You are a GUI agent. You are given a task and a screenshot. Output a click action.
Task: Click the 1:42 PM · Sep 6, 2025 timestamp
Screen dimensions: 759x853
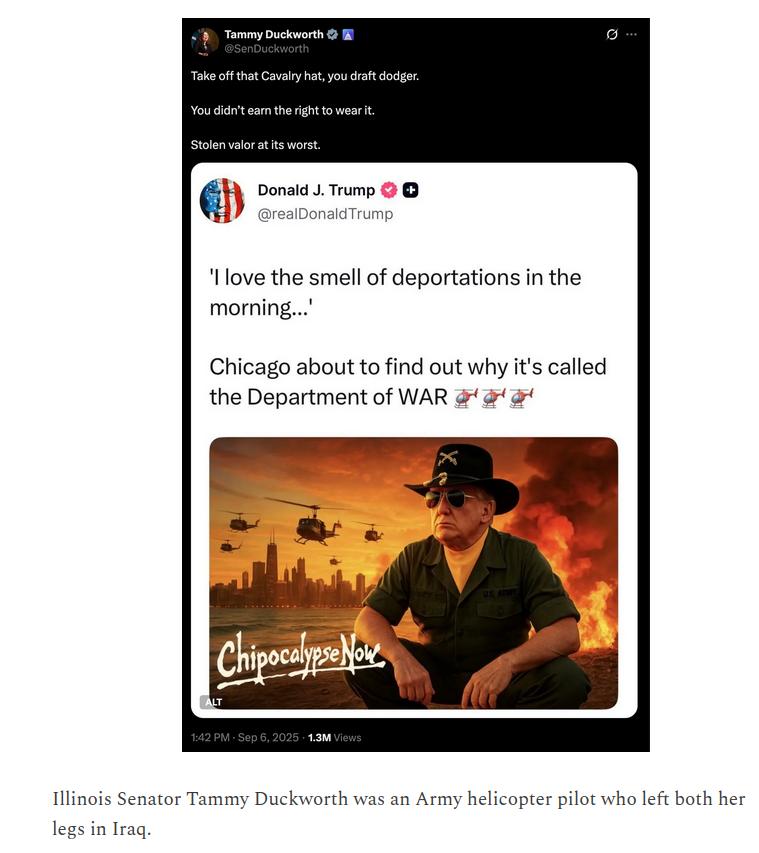pyautogui.click(x=245, y=738)
